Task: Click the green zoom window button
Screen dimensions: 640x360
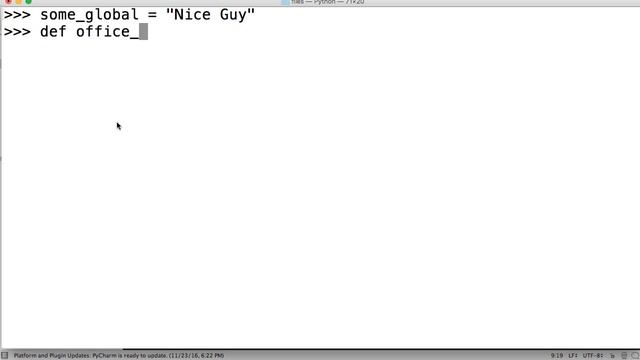Action: point(29,2)
